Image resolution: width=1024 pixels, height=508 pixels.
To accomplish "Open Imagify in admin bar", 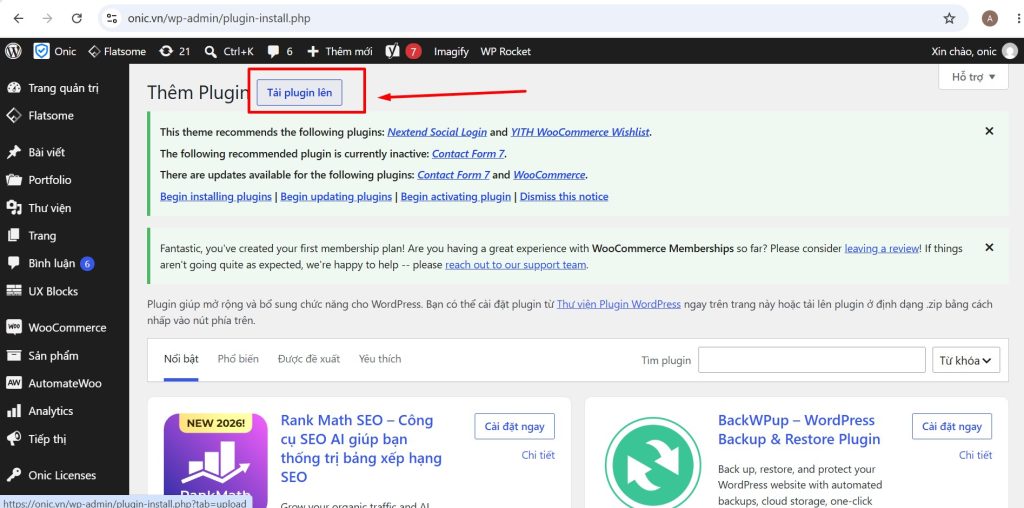I will [x=451, y=51].
